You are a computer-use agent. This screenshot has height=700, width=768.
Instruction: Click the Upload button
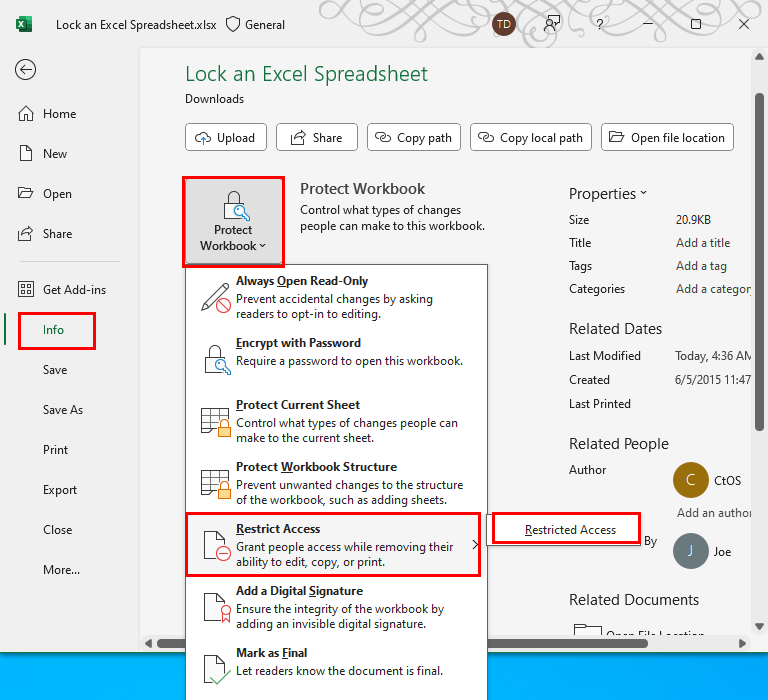pos(226,138)
